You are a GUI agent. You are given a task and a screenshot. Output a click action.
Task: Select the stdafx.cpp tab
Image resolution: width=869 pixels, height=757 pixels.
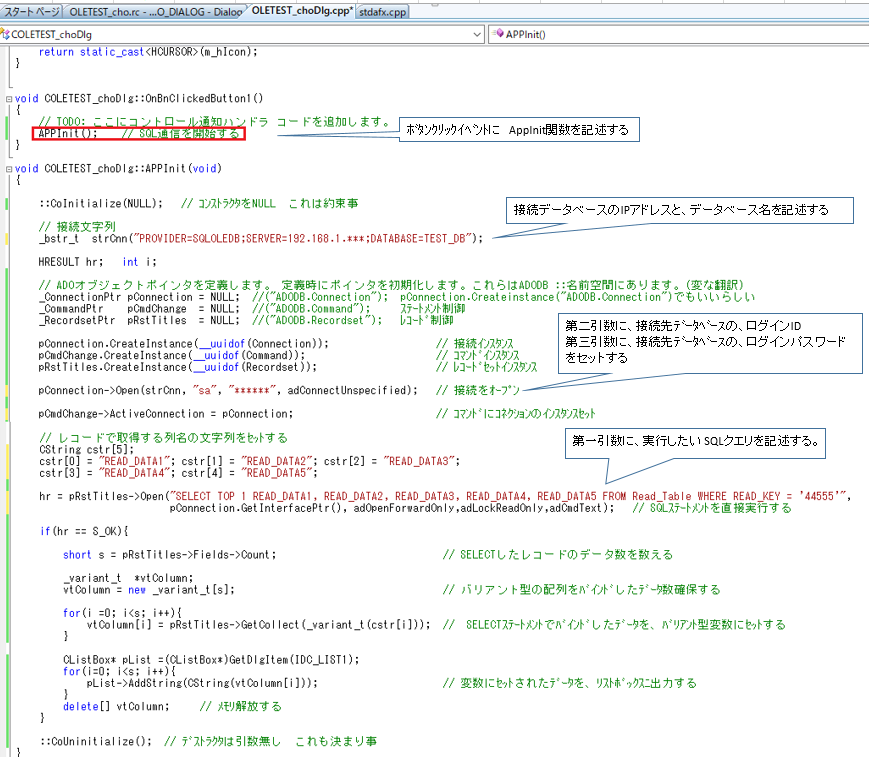383,11
